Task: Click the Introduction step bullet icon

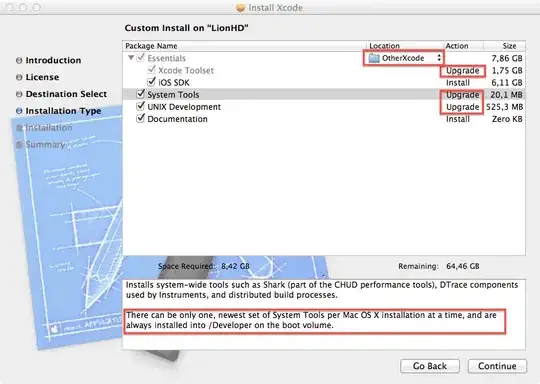Action: coord(19,61)
